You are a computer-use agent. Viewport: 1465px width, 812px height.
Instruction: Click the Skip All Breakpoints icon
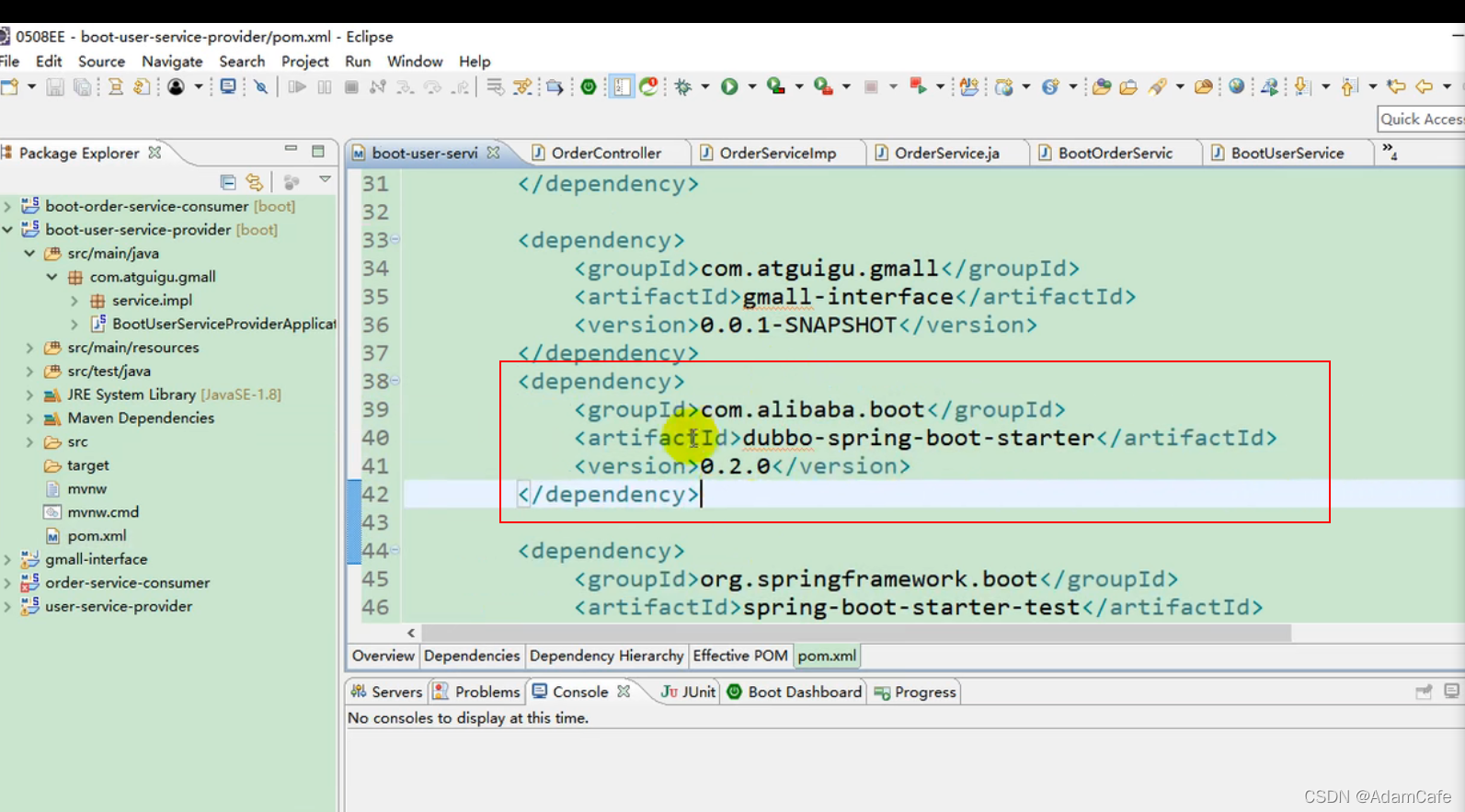point(261,86)
